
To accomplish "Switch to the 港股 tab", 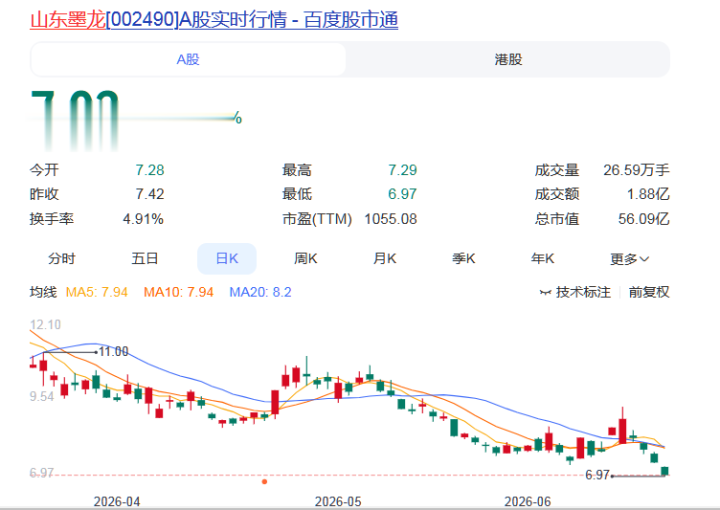I will (x=508, y=59).
